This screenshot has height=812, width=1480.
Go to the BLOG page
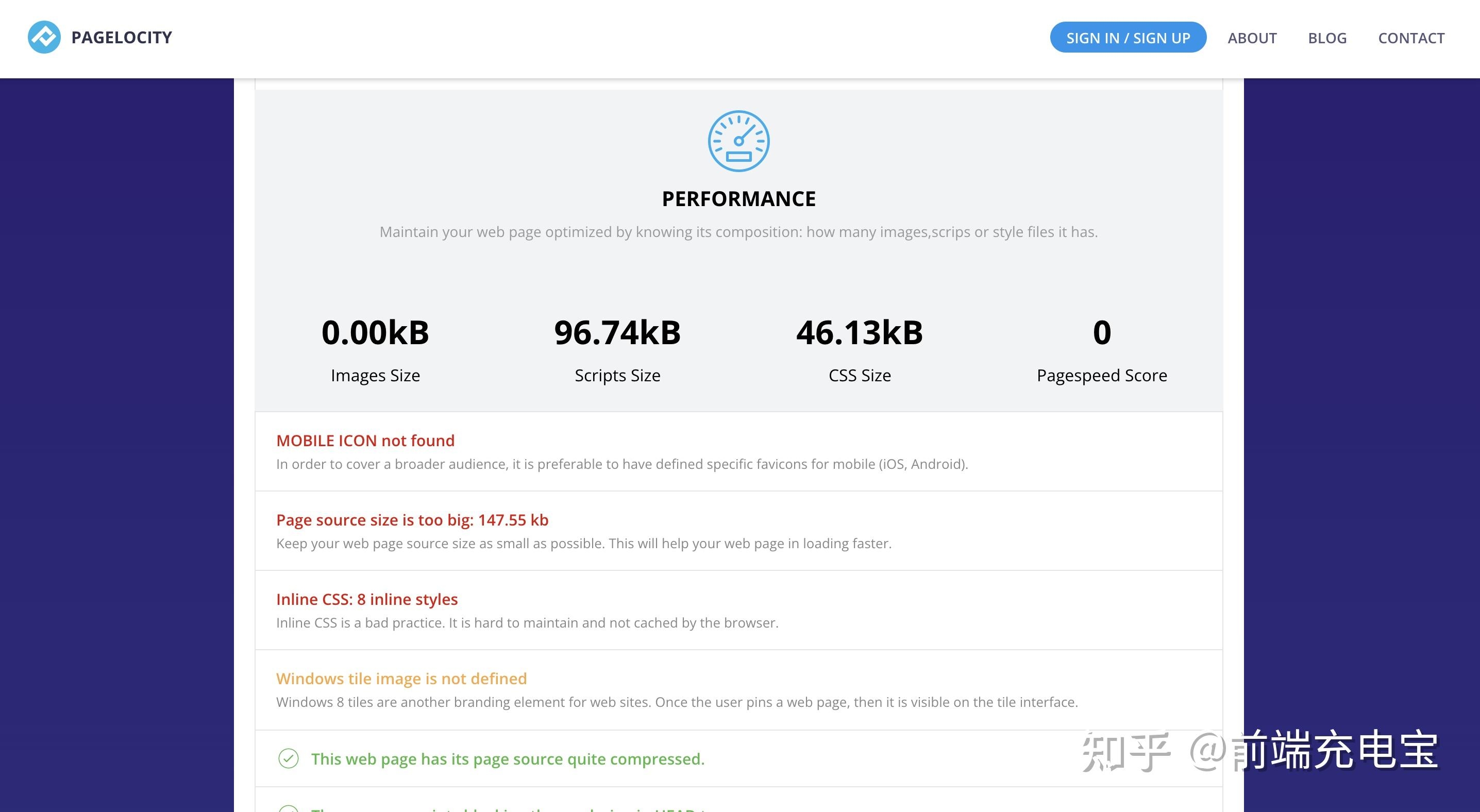pyautogui.click(x=1327, y=38)
